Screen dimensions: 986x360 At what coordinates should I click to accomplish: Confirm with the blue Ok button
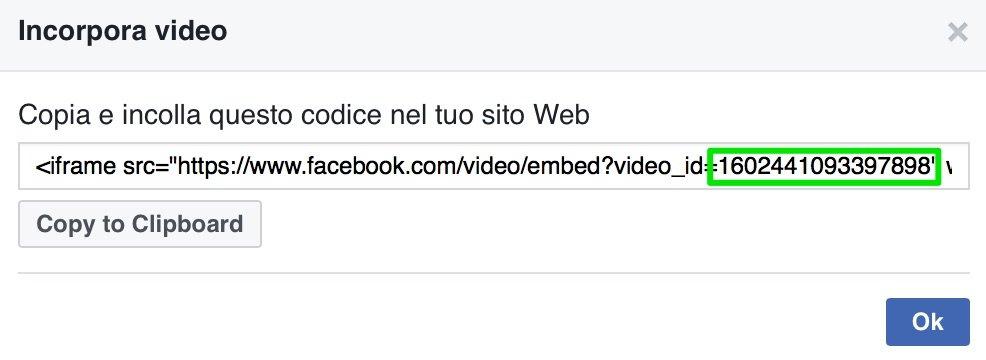[928, 322]
